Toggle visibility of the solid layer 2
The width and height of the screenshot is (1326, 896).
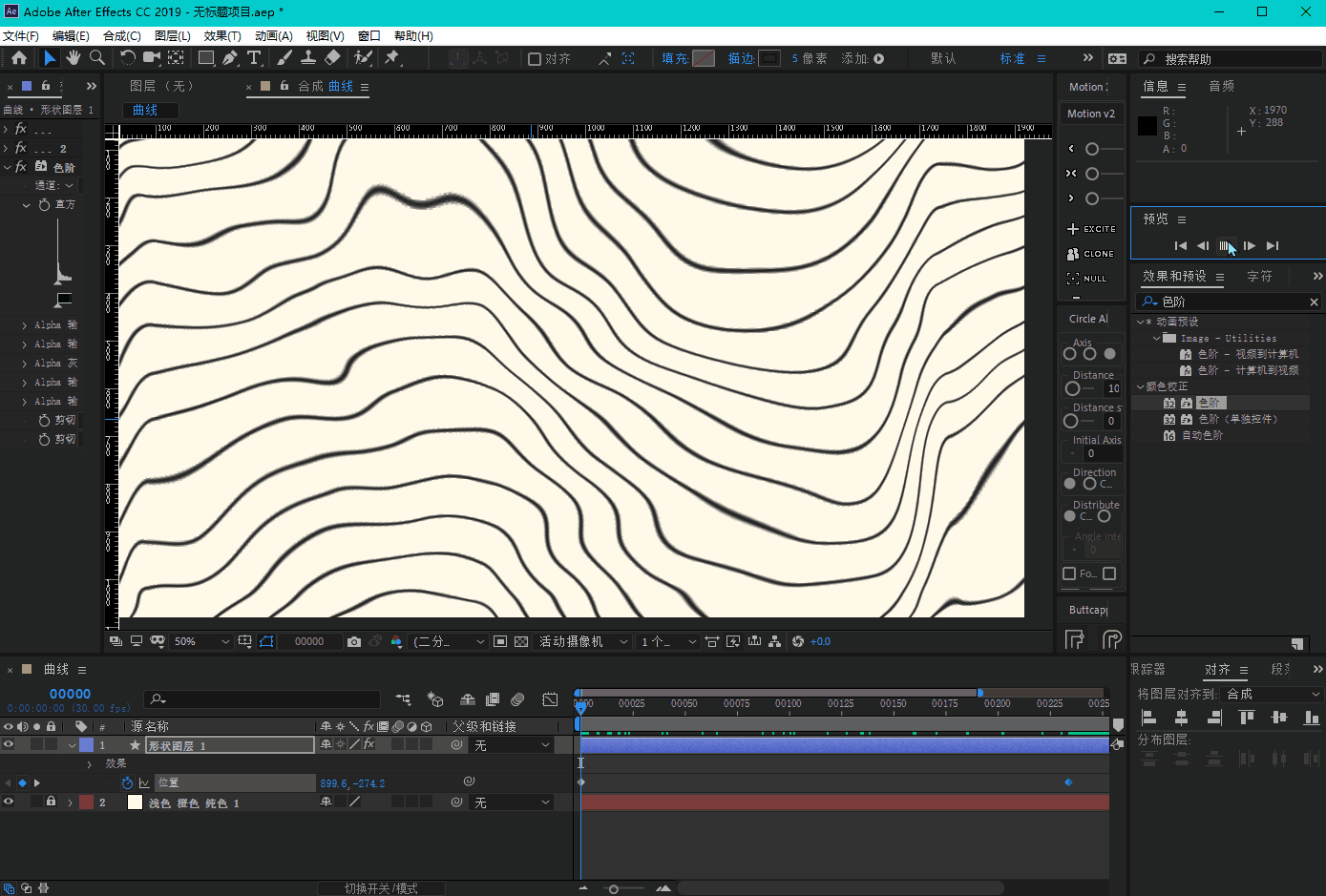[x=9, y=802]
